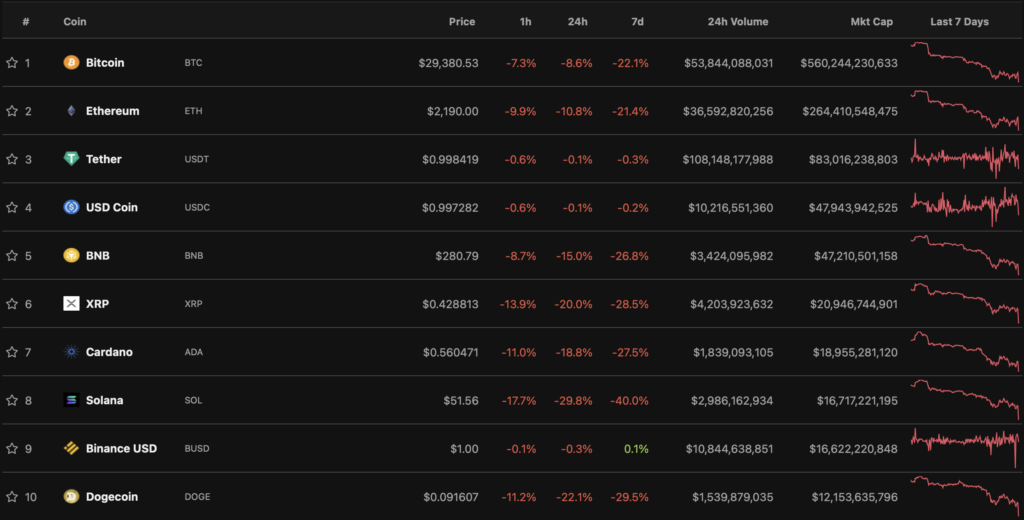
Task: Sort by Mkt Cap column header
Action: coord(872,21)
